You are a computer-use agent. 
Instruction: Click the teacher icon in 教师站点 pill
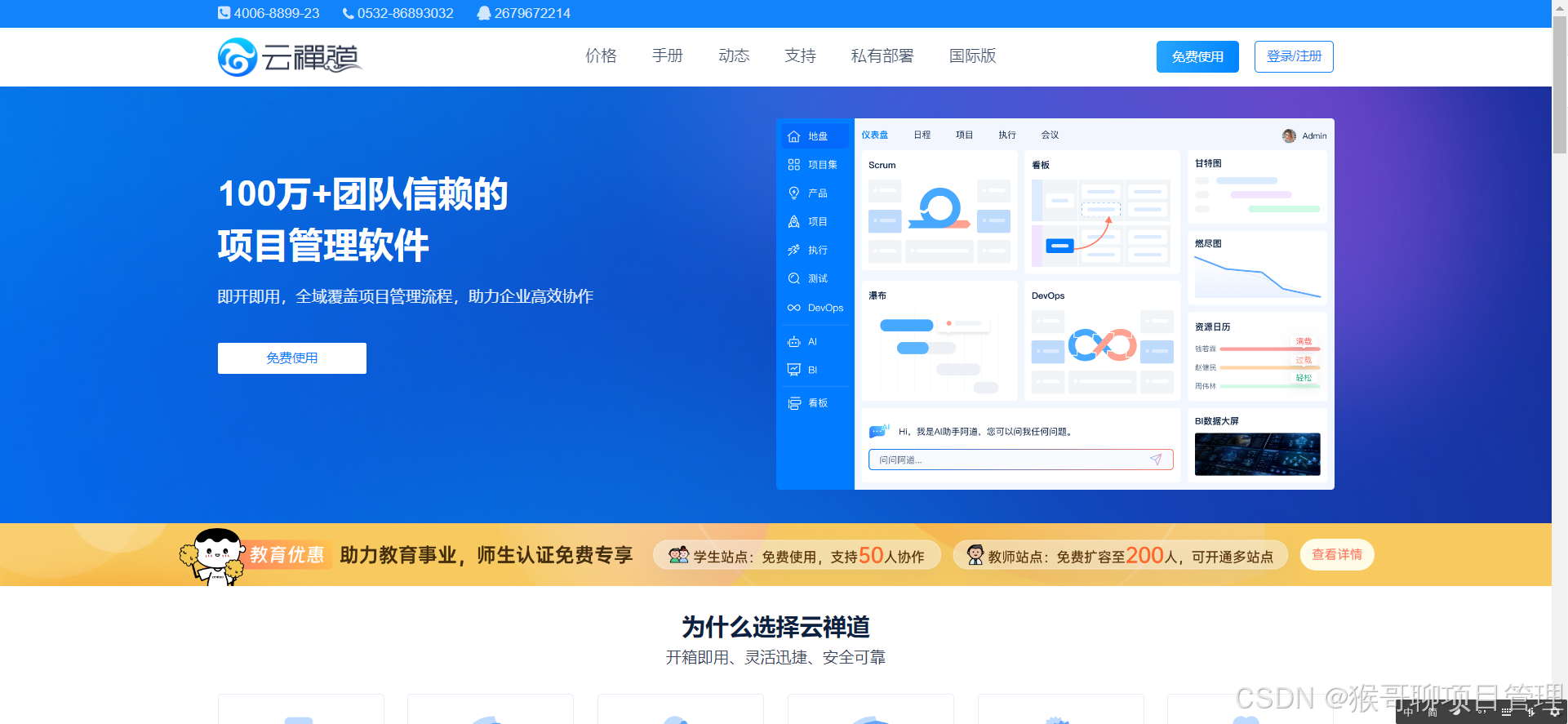(x=975, y=555)
